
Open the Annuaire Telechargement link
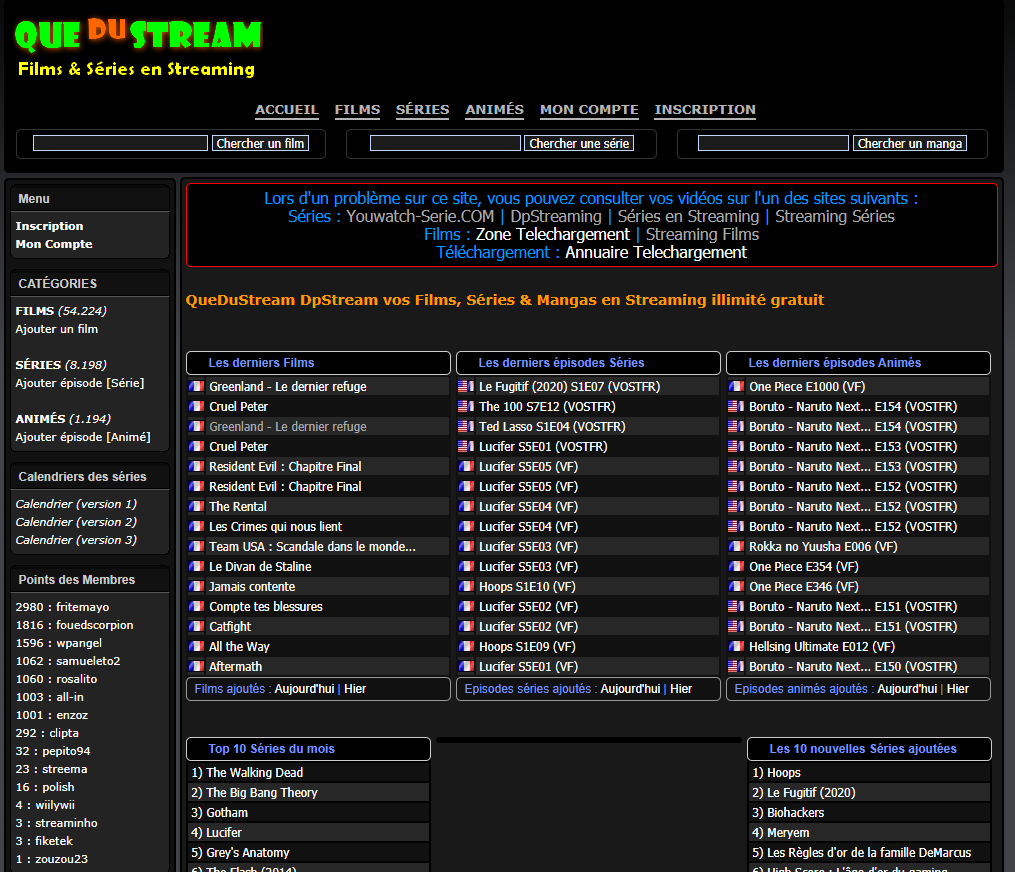(x=656, y=252)
